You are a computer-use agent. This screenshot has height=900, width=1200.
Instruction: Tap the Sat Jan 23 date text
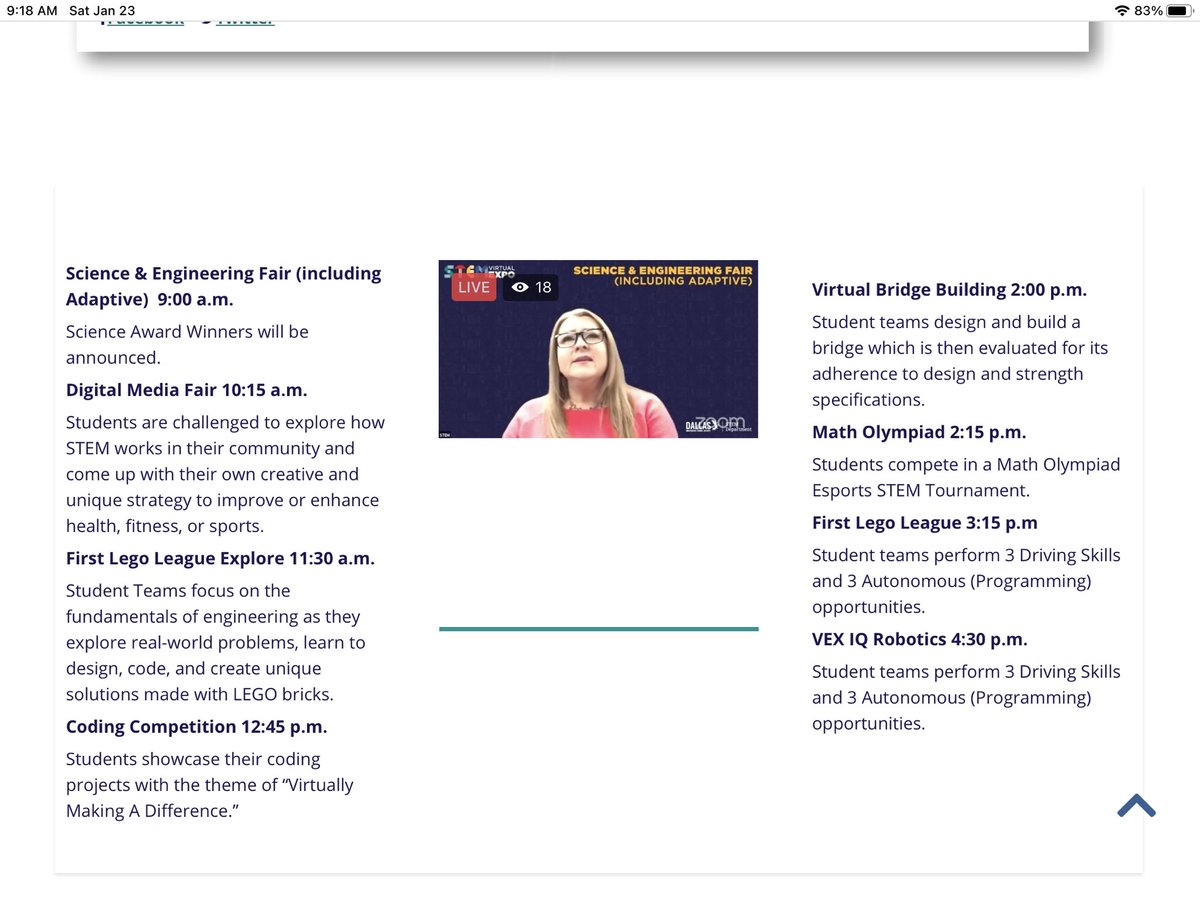coord(102,11)
